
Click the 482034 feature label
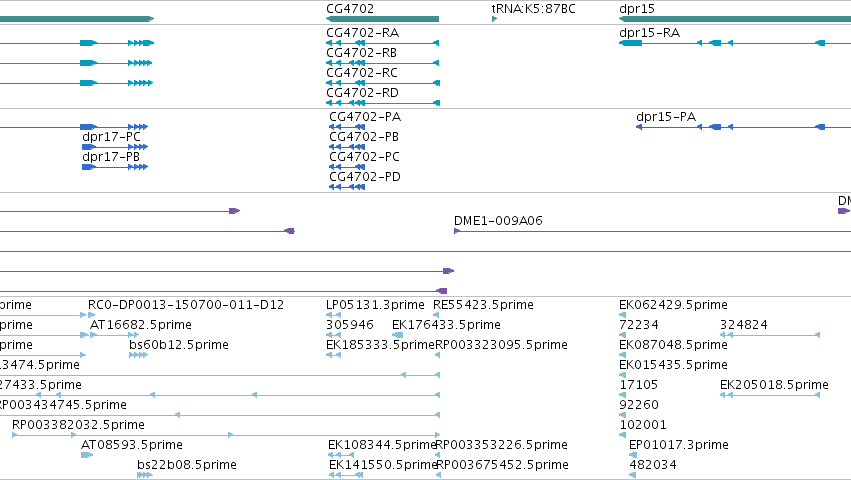click(x=653, y=466)
